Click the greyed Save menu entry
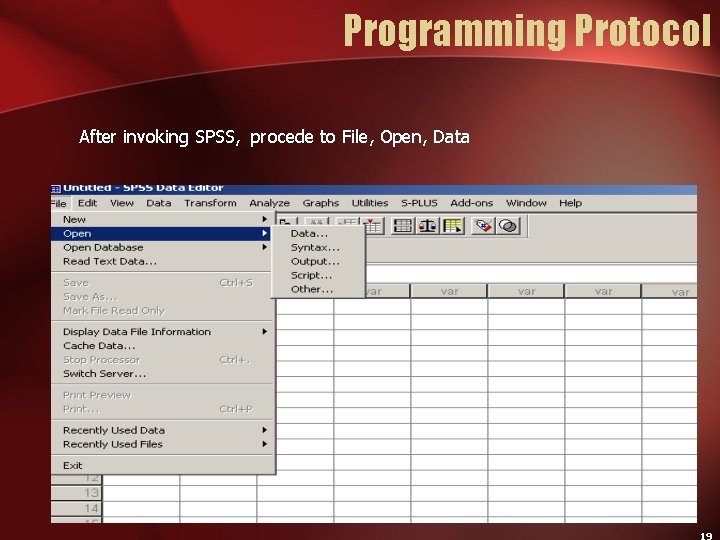The image size is (720, 540). coord(163,283)
